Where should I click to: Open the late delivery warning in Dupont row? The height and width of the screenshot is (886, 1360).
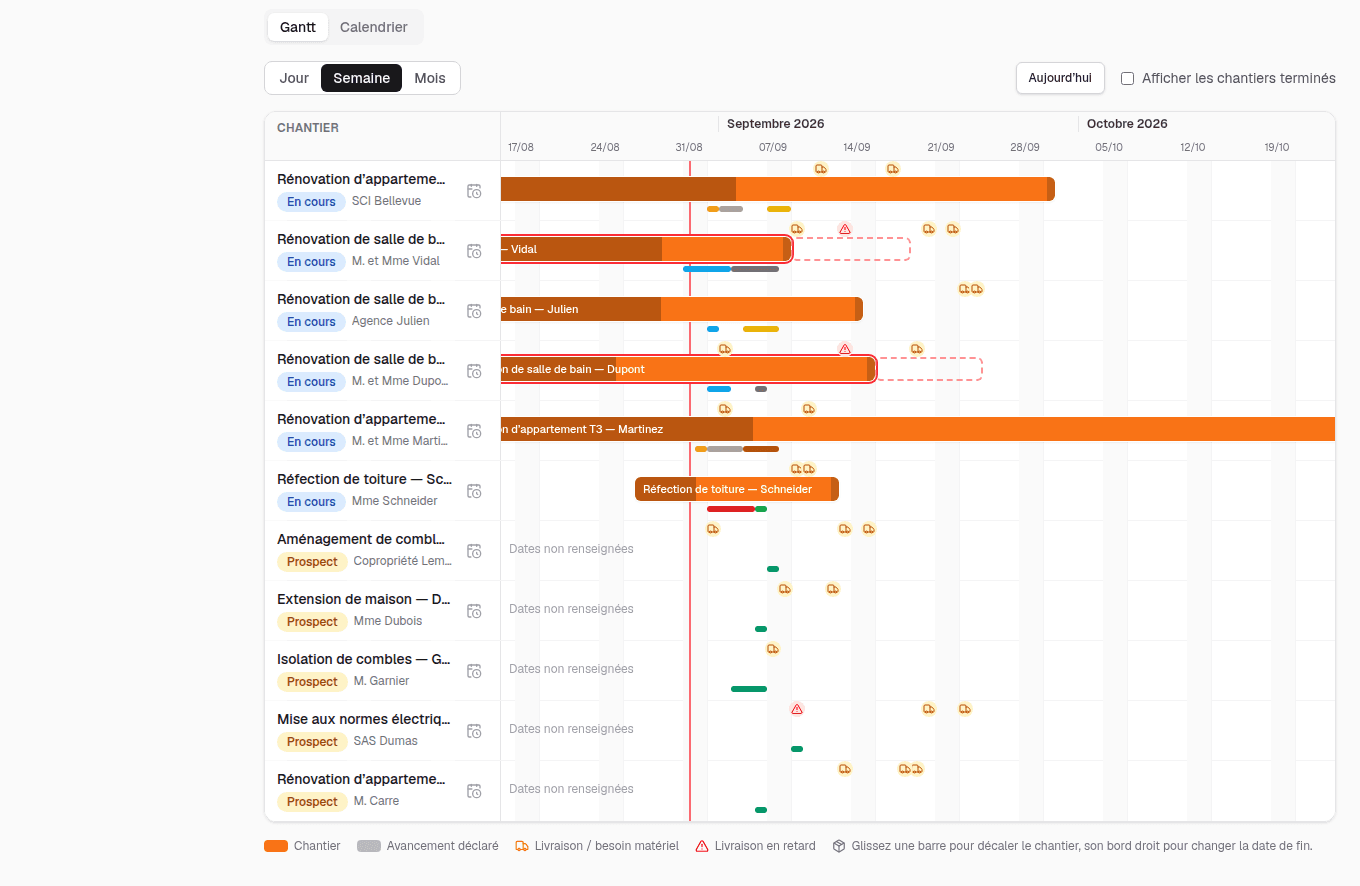click(x=845, y=349)
